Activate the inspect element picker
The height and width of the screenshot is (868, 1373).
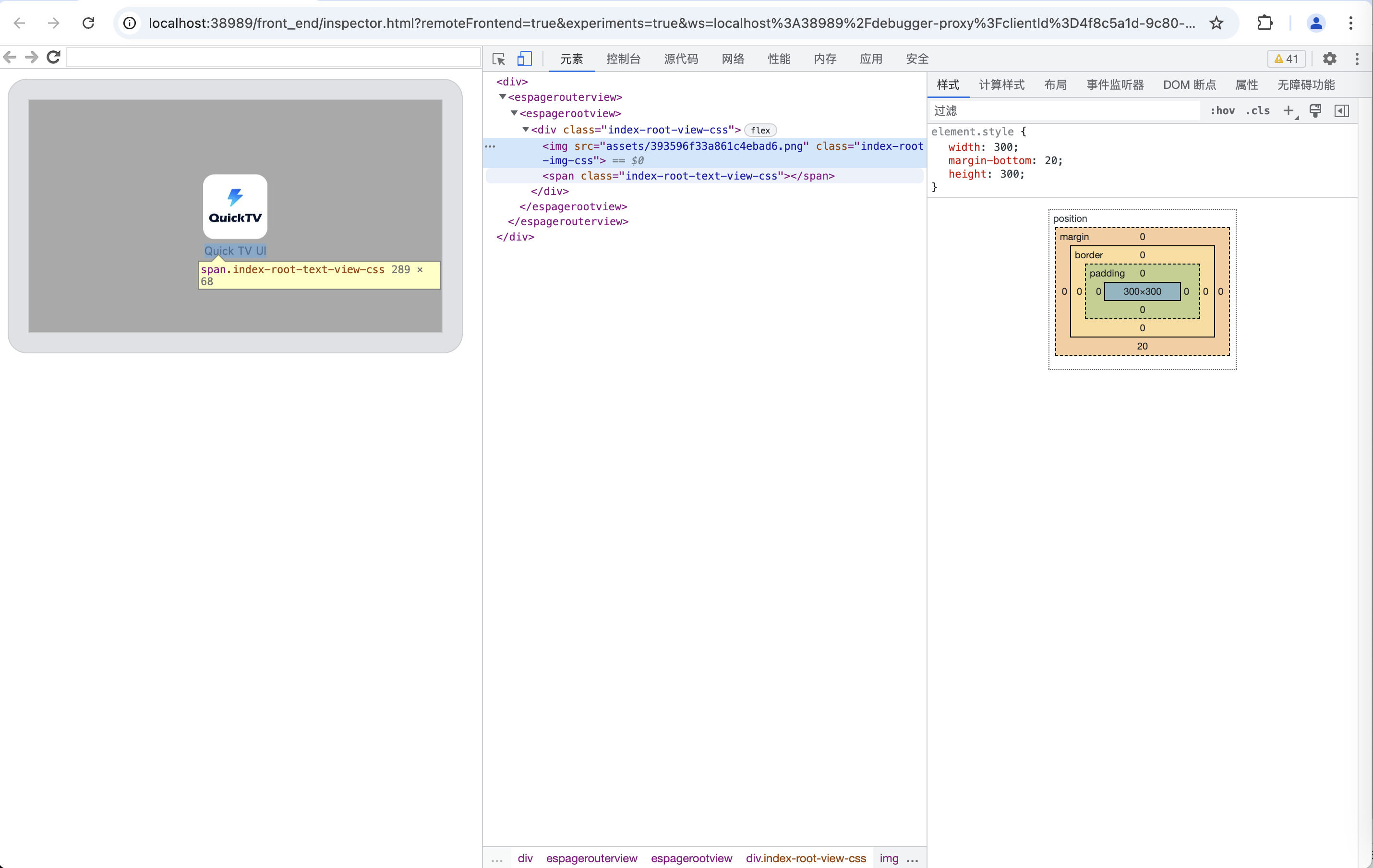tap(499, 59)
